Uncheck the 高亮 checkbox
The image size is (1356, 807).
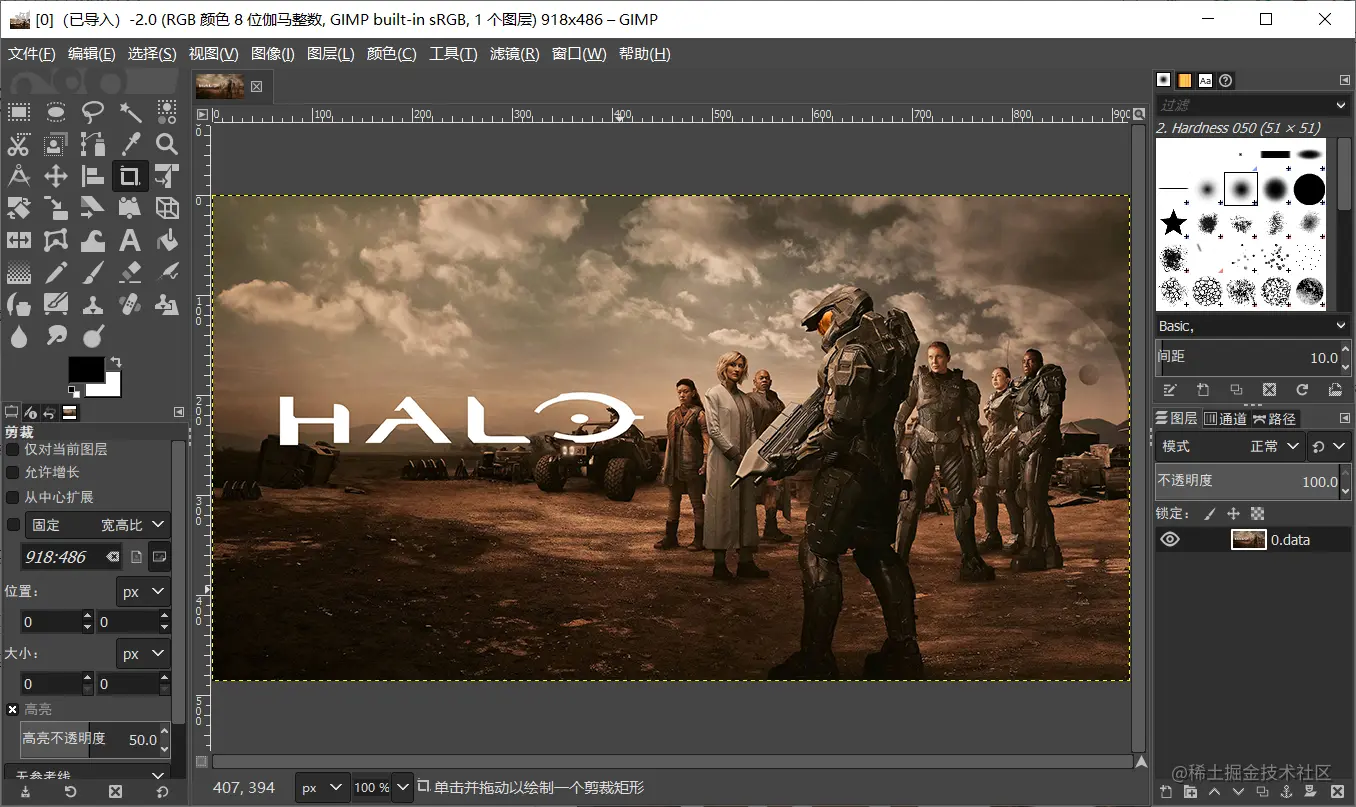coord(13,709)
